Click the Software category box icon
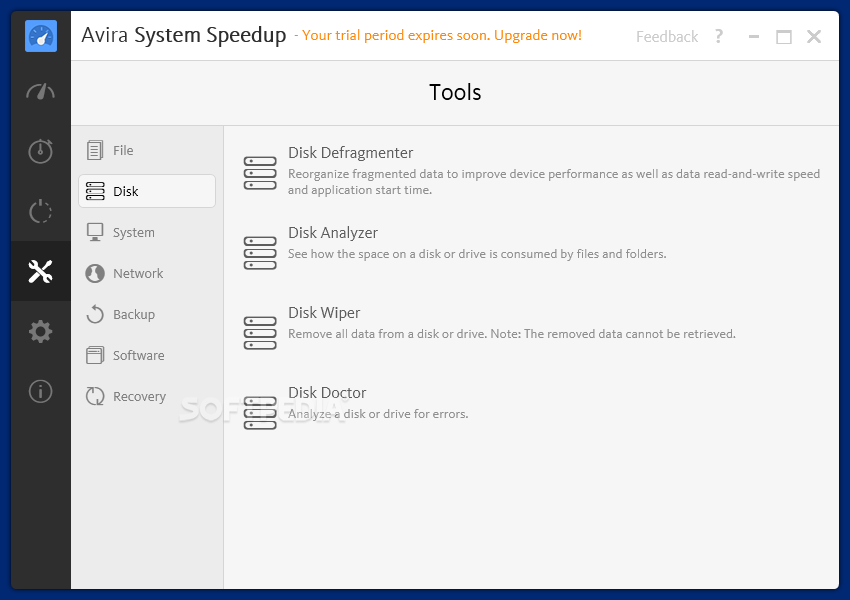Image resolution: width=850 pixels, height=600 pixels. 95,356
